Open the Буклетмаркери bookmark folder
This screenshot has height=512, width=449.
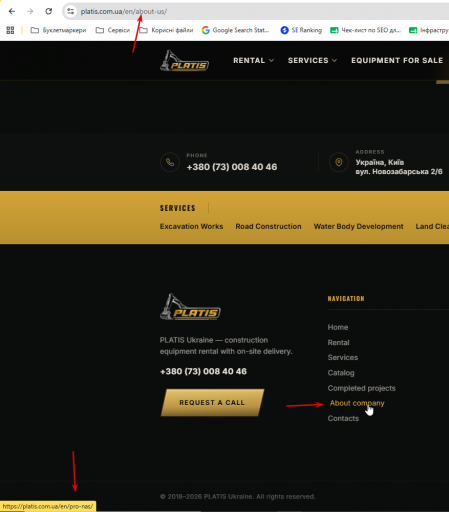(x=58, y=30)
